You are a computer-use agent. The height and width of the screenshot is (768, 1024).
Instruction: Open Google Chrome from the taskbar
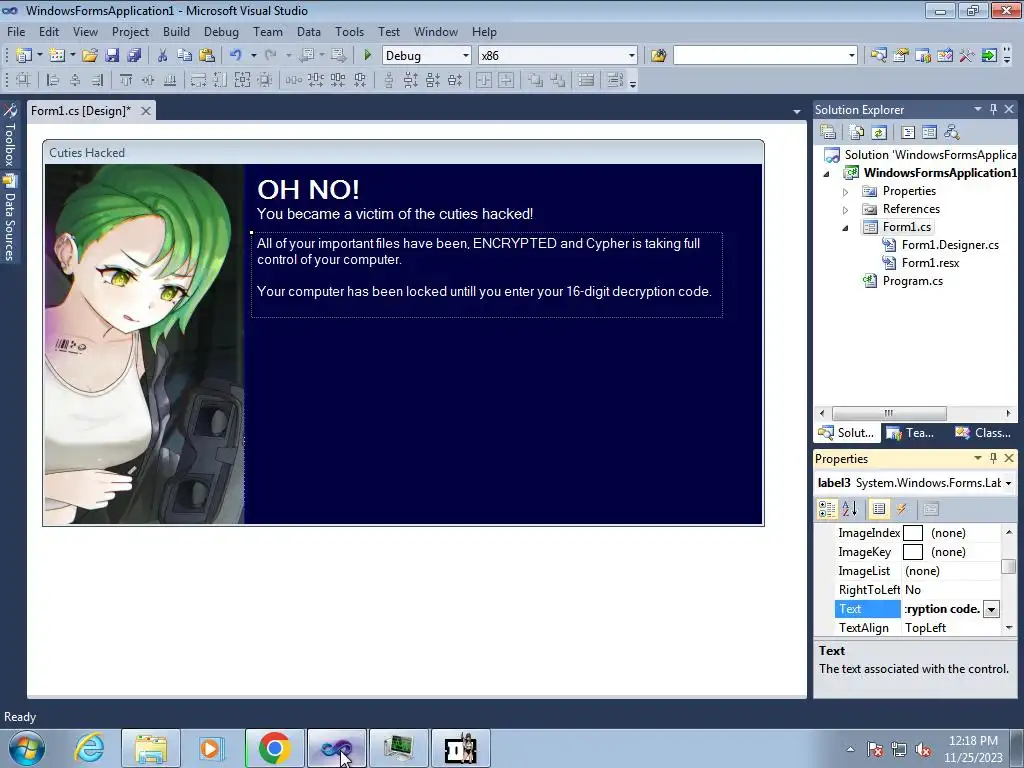point(274,748)
